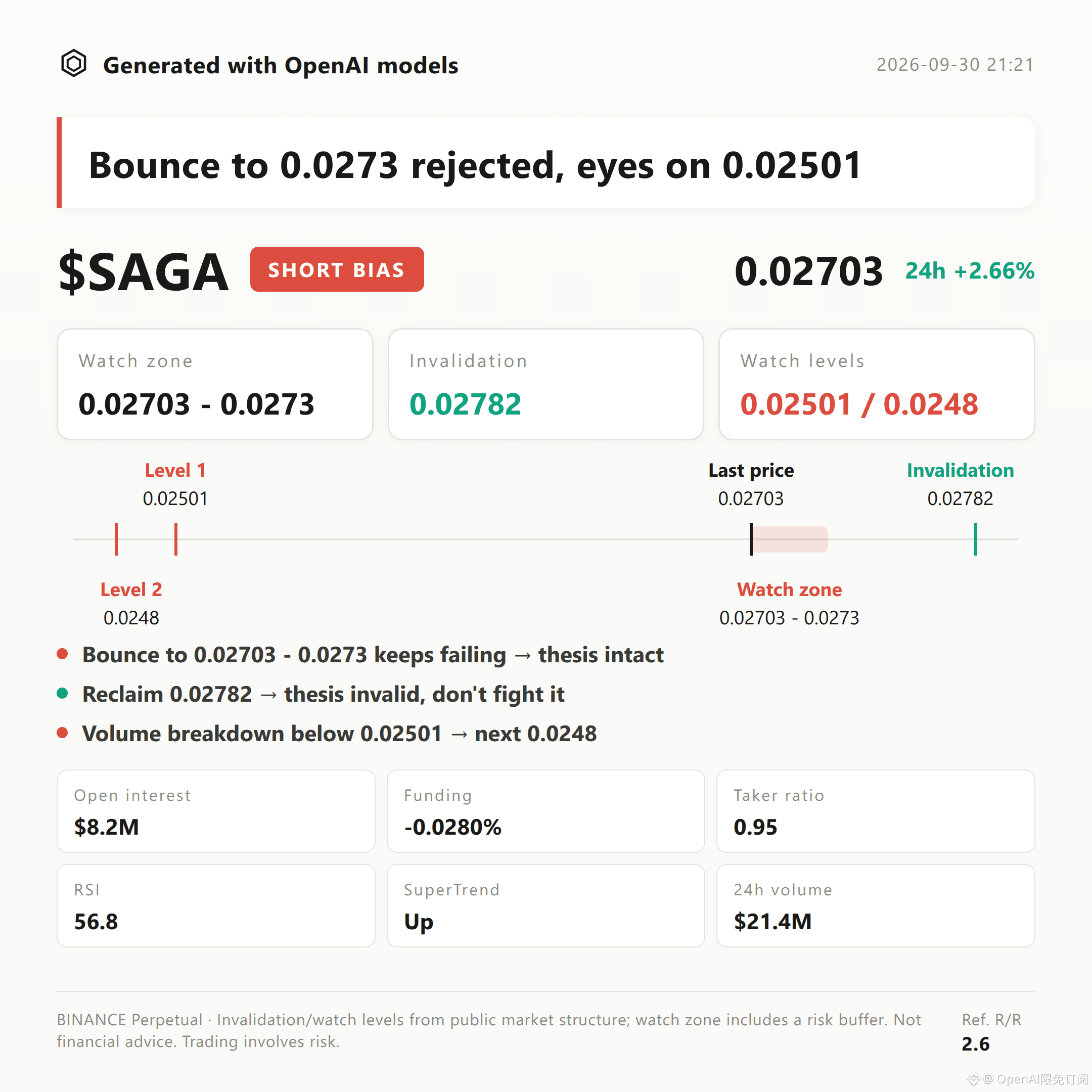Image resolution: width=1092 pixels, height=1092 pixels.
Task: Click the pink Watch zone band
Action: point(790,539)
